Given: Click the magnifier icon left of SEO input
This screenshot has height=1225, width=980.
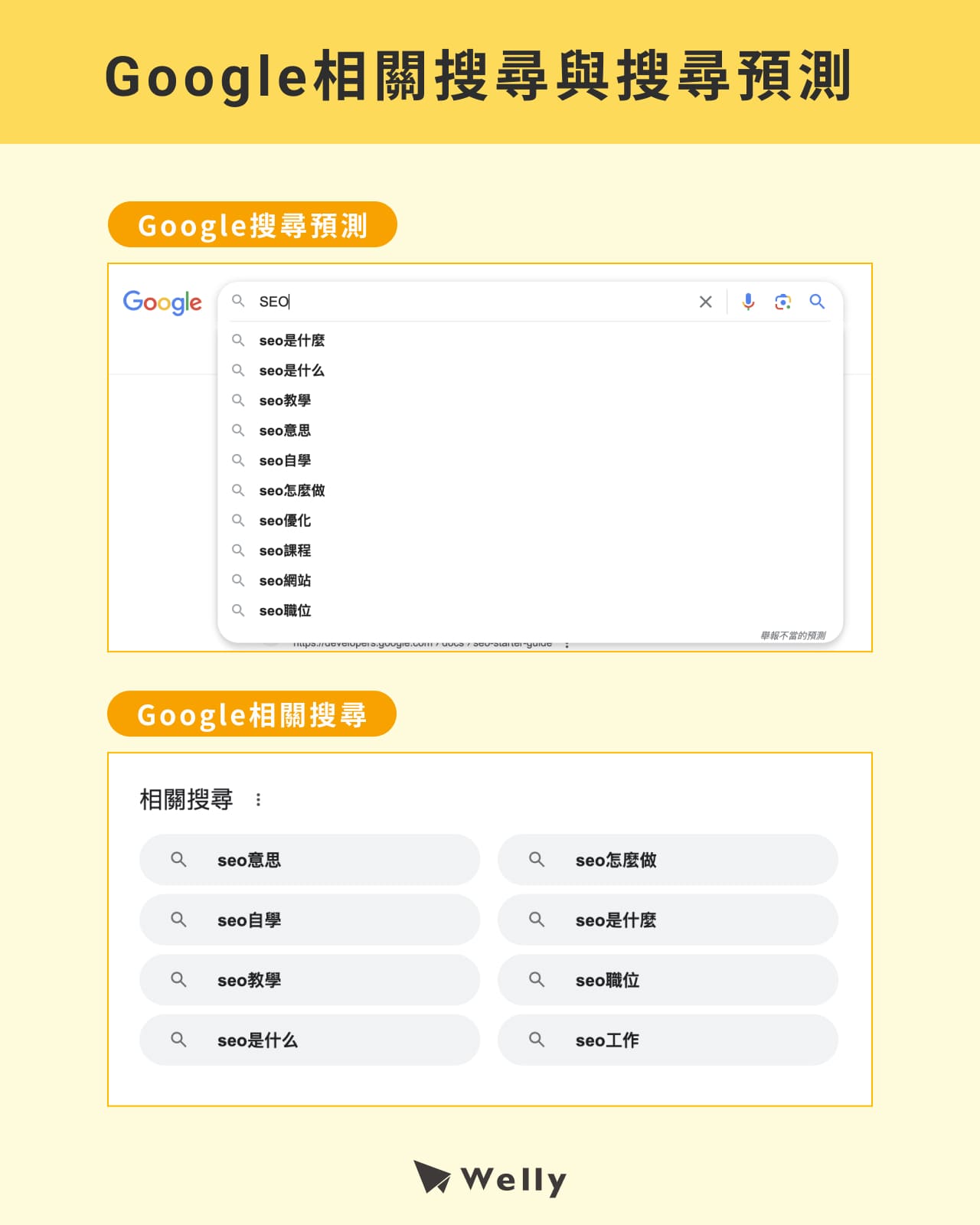Looking at the screenshot, I should [238, 301].
